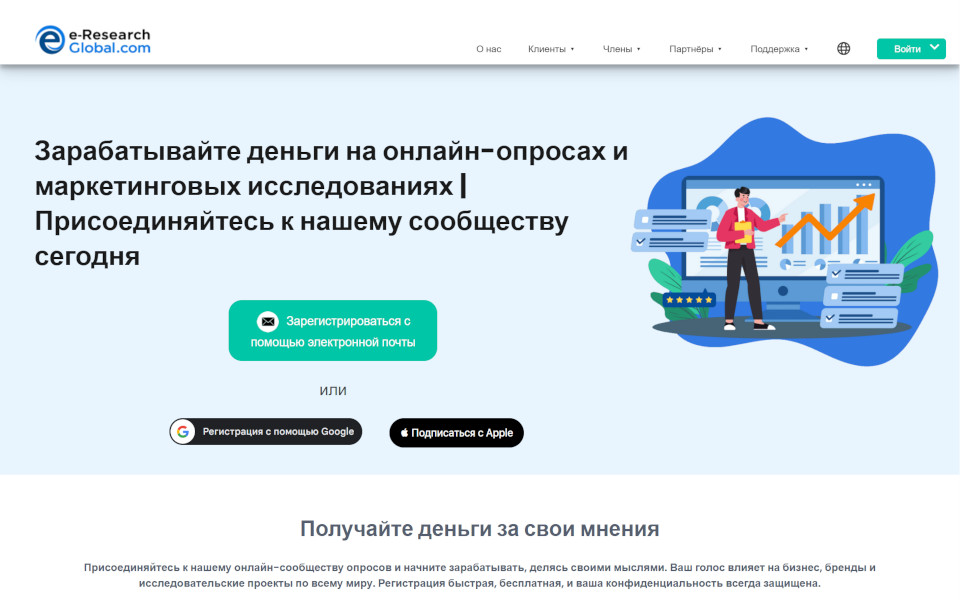Select the О нас menu item
The height and width of the screenshot is (600, 960).
487,48
